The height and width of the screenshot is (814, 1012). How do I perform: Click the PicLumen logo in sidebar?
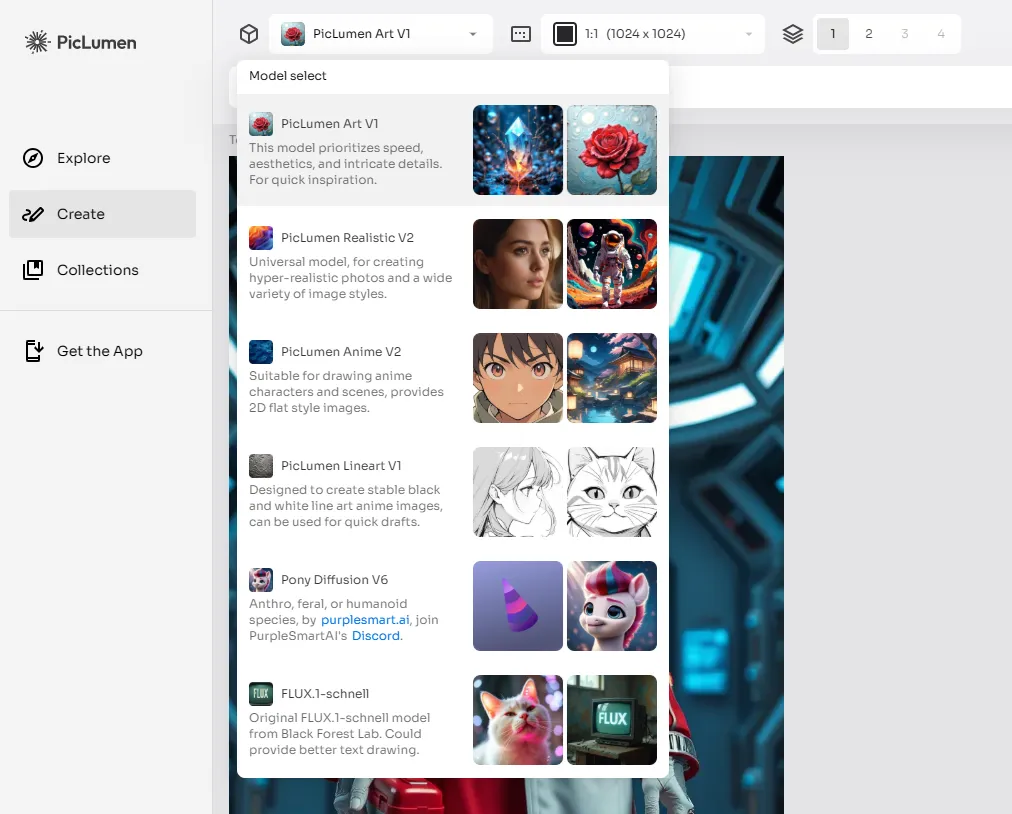[80, 42]
